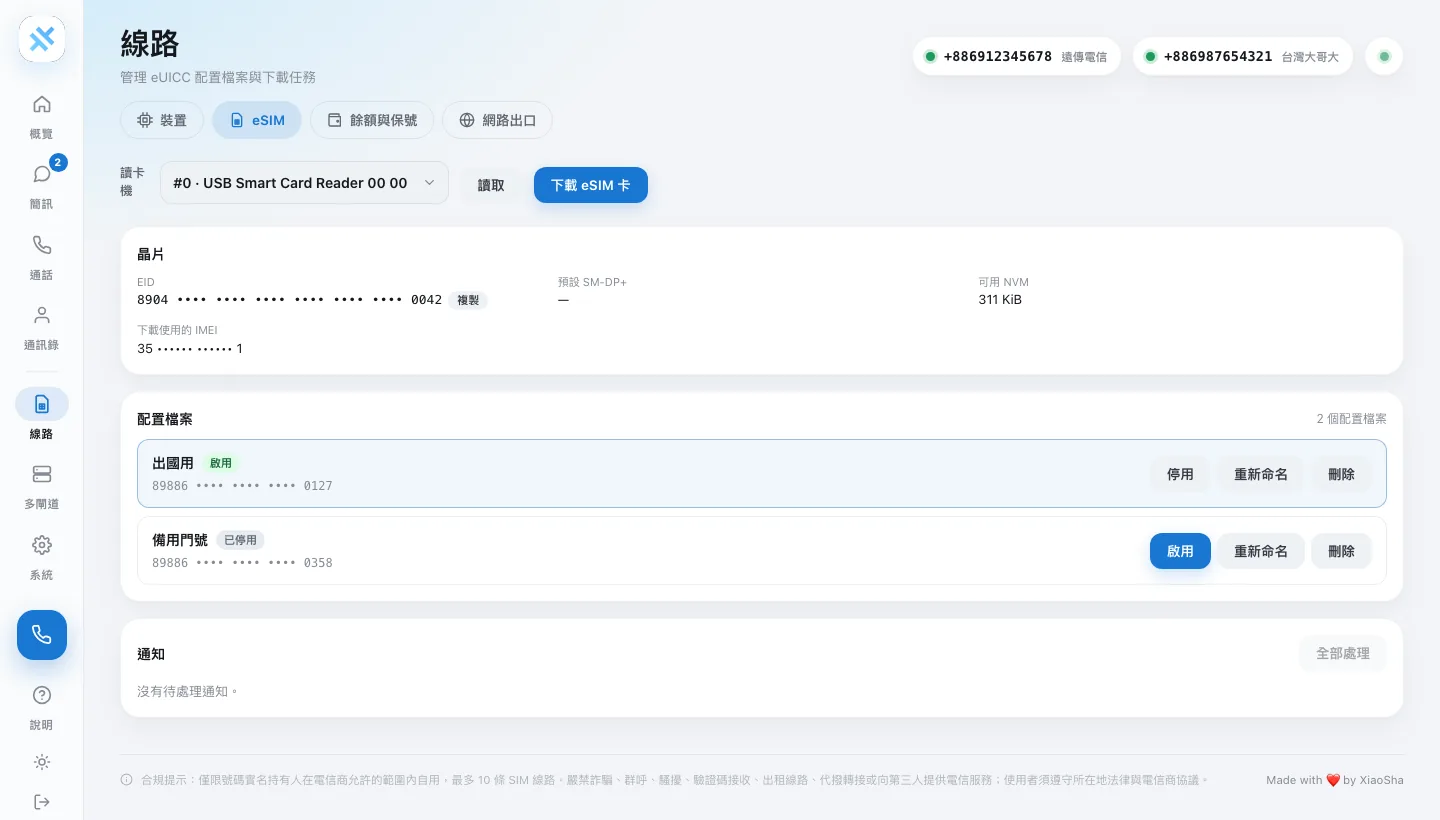Rename the 備用門號 profile
This screenshot has width=1440, height=820.
point(1261,551)
